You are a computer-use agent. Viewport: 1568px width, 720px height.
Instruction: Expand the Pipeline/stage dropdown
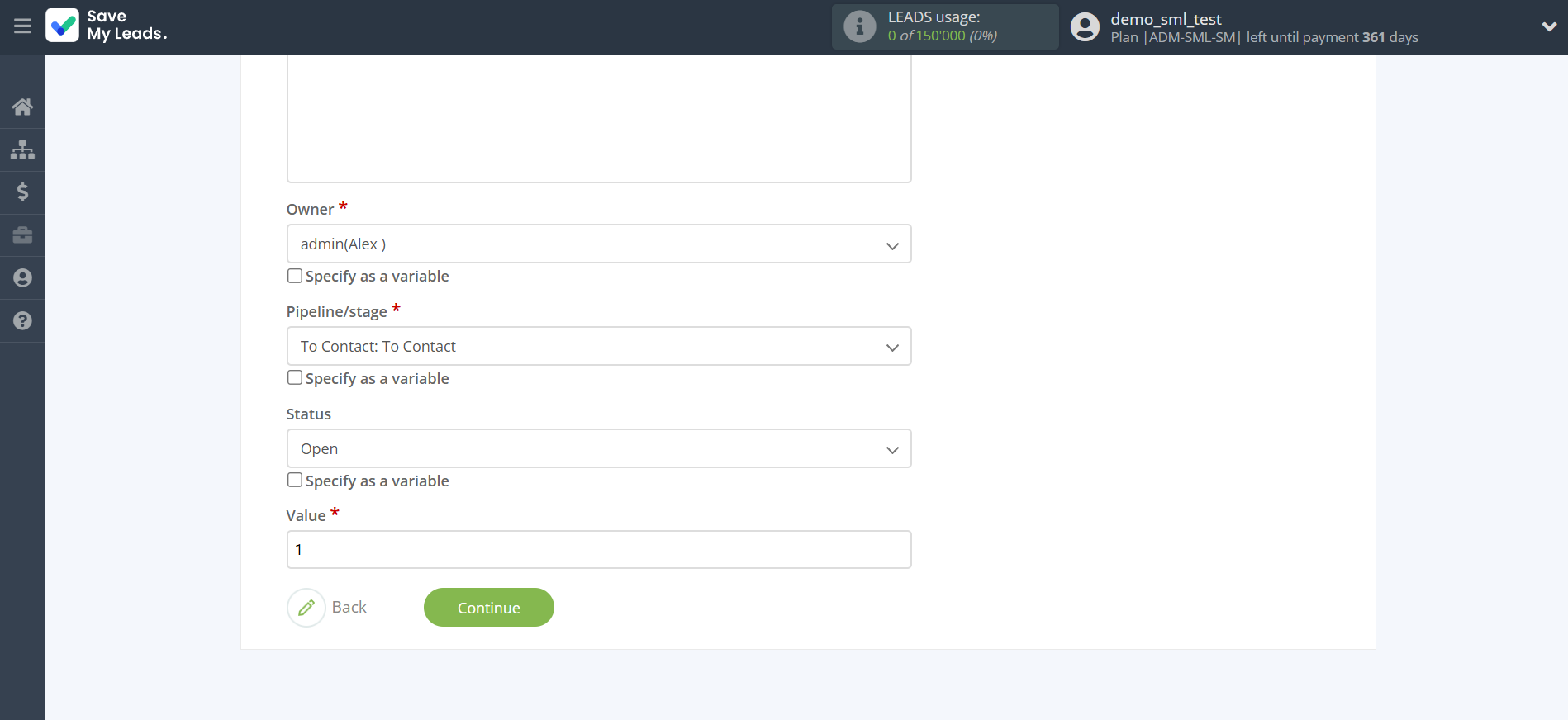pos(598,347)
